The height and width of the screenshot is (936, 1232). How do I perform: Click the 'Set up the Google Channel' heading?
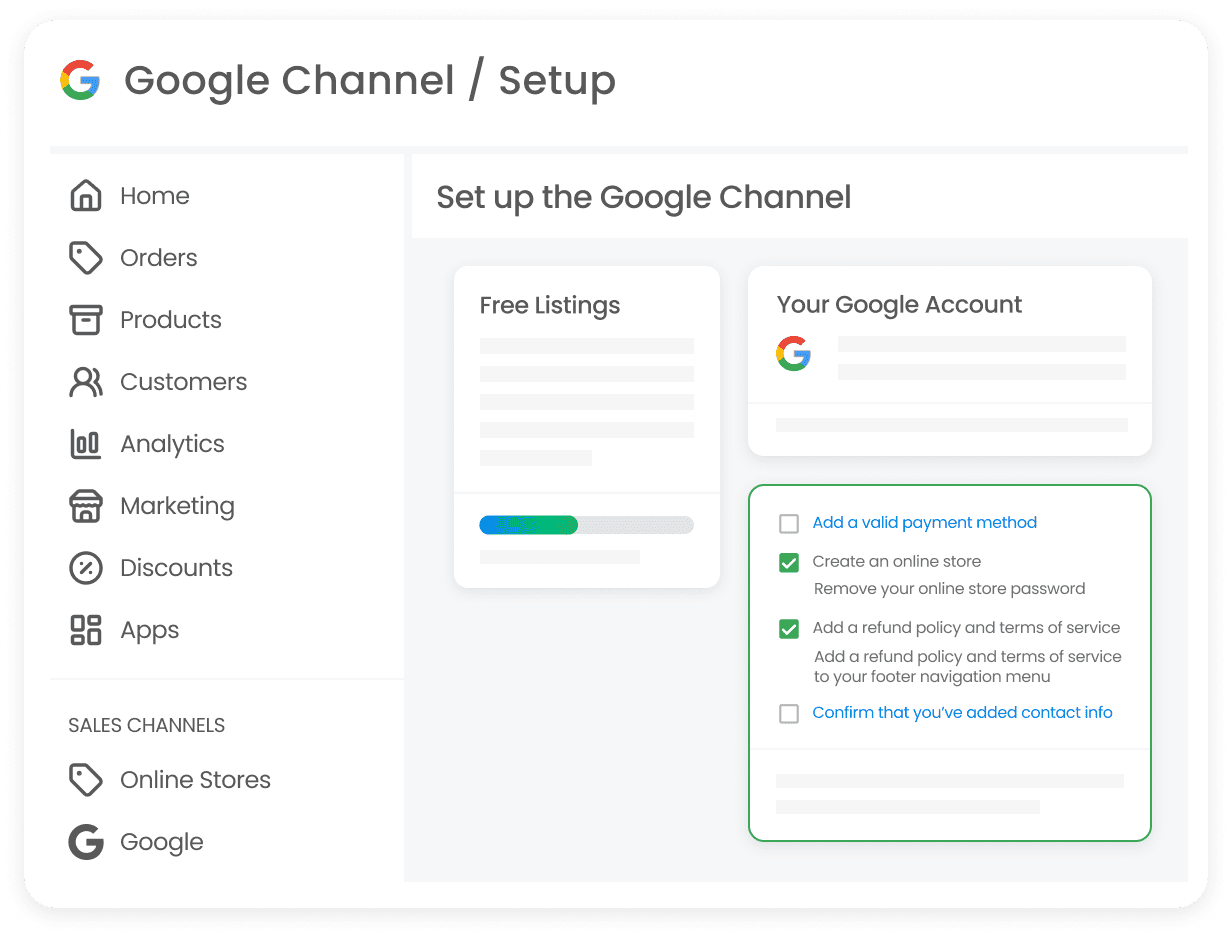[x=644, y=197]
